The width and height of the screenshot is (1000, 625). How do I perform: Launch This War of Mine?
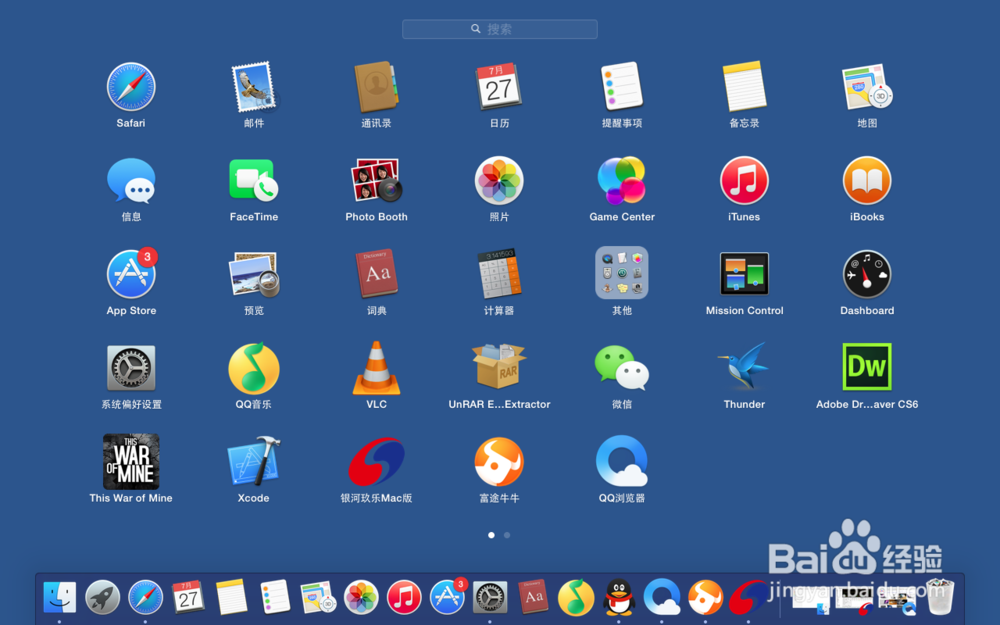[131, 462]
